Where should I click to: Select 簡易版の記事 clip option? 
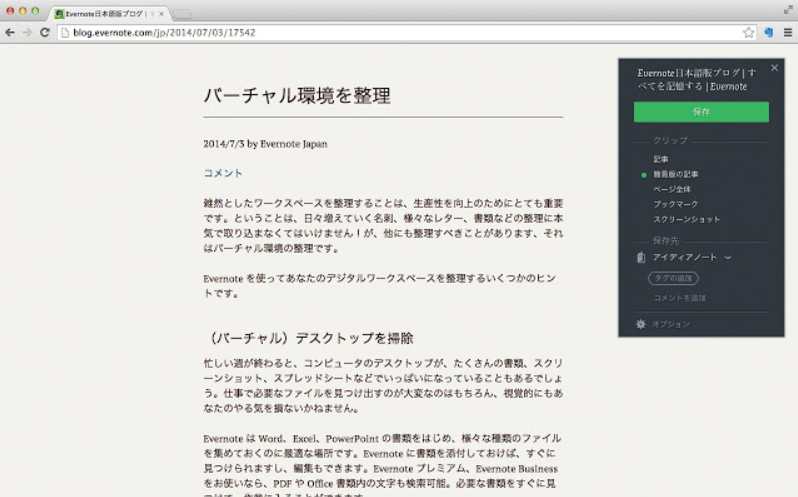[x=675, y=174]
